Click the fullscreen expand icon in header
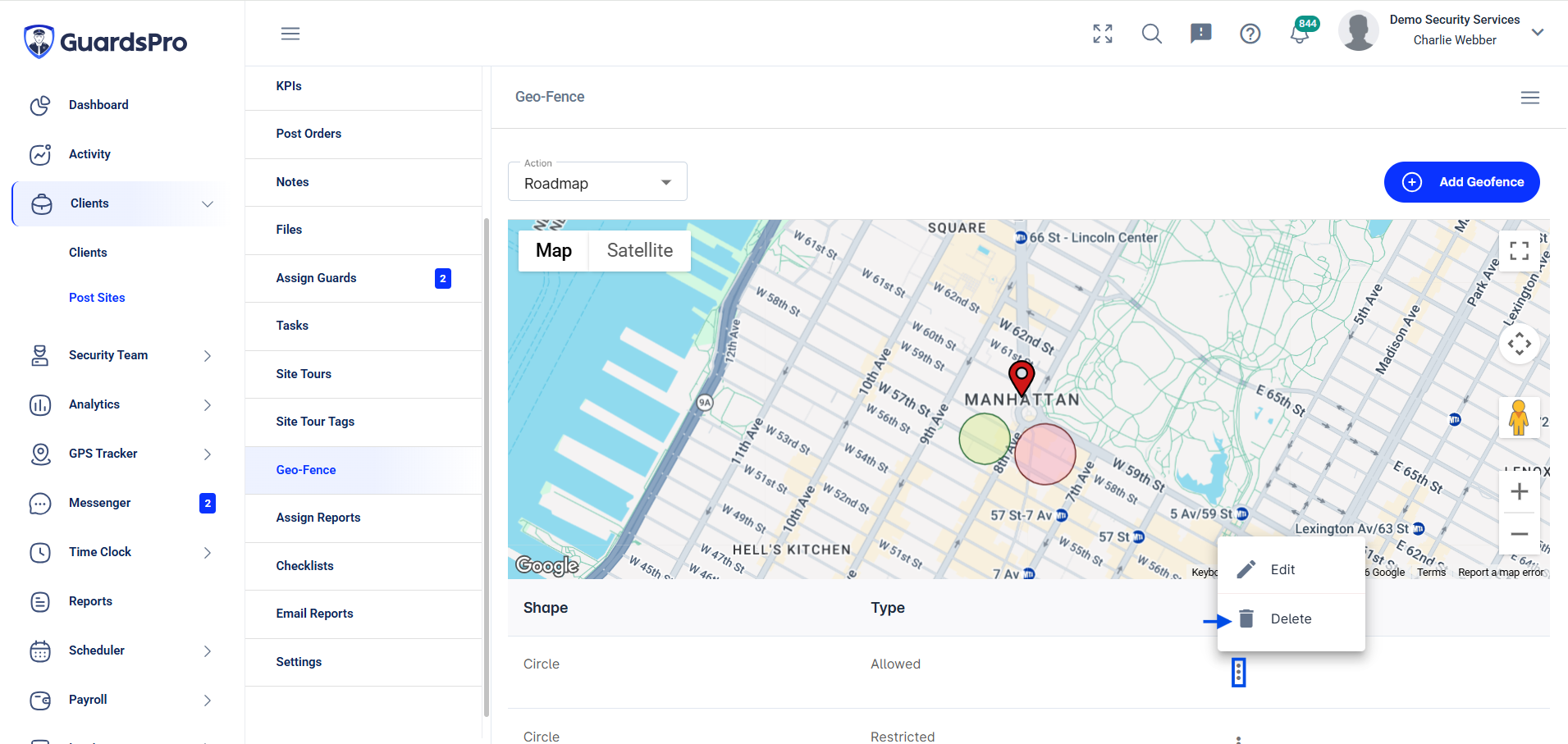This screenshot has height=744, width=1568. pyautogui.click(x=1103, y=34)
